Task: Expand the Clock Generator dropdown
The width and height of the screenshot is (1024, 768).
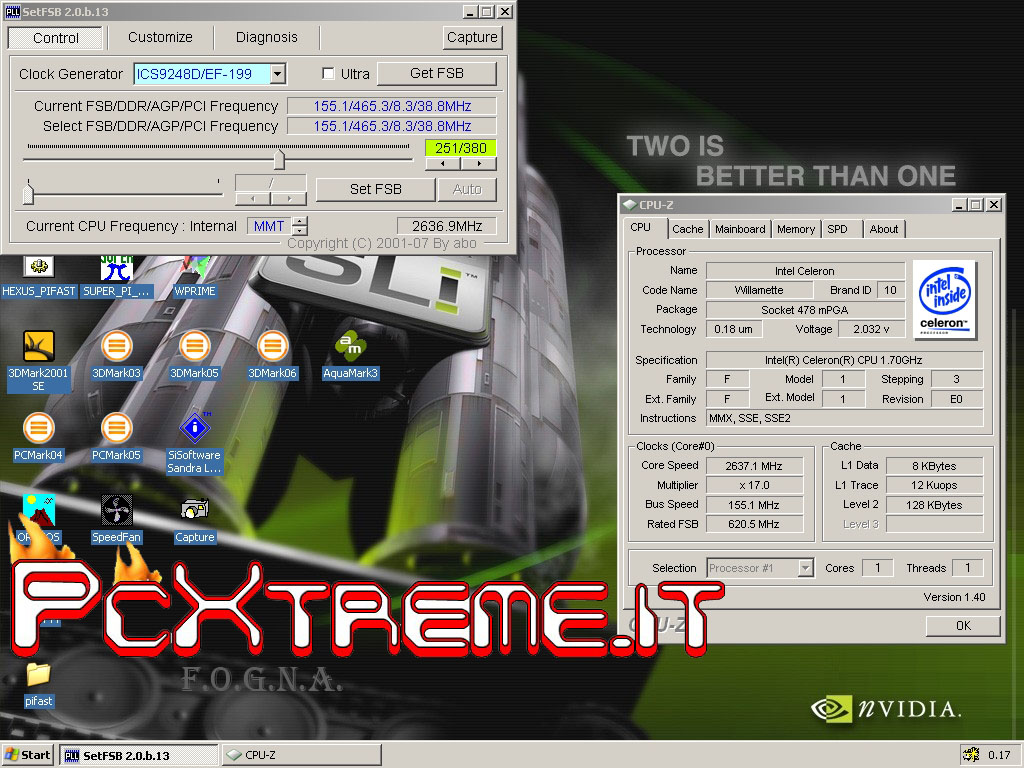Action: point(278,74)
